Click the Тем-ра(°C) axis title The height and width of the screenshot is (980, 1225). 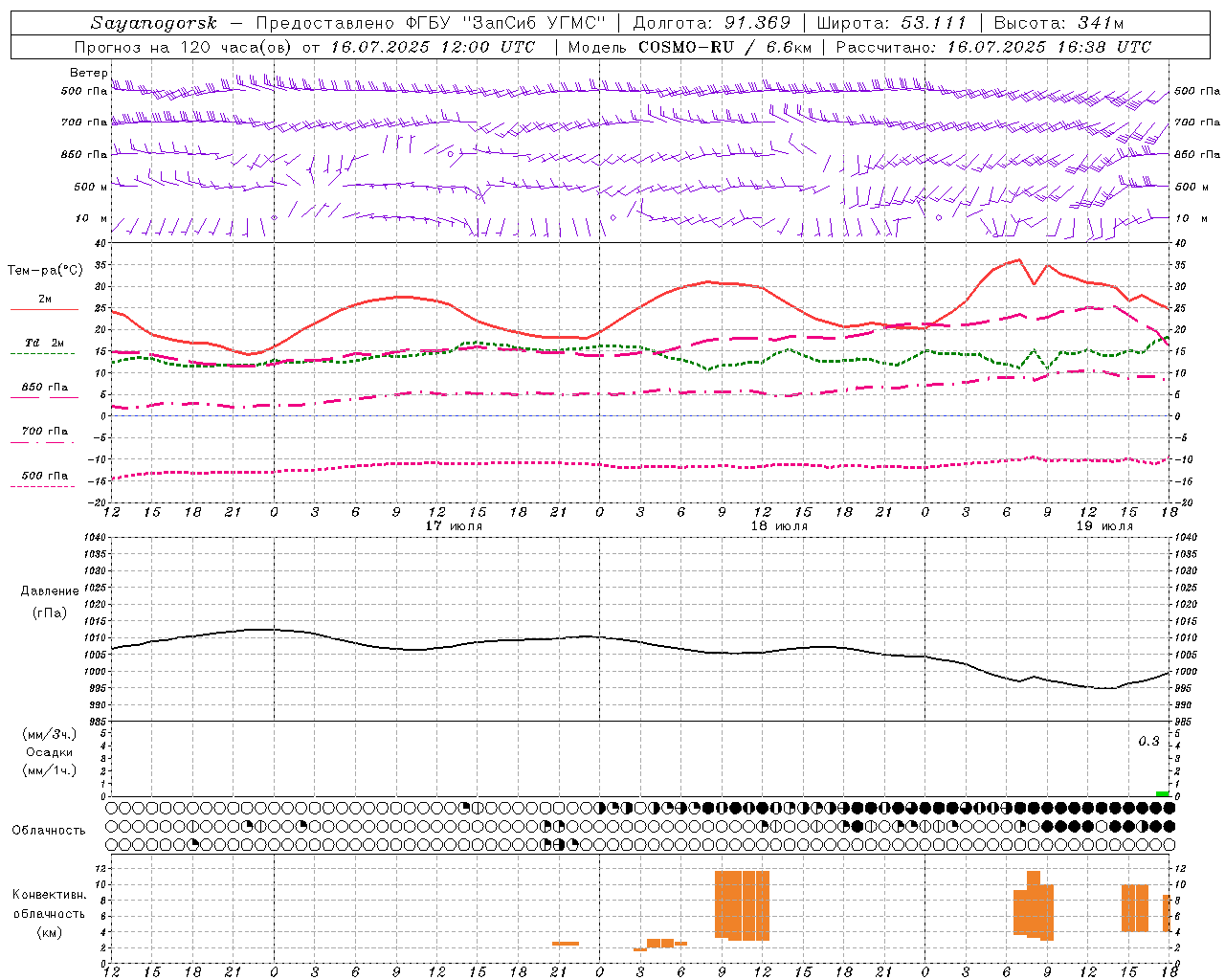[x=44, y=271]
